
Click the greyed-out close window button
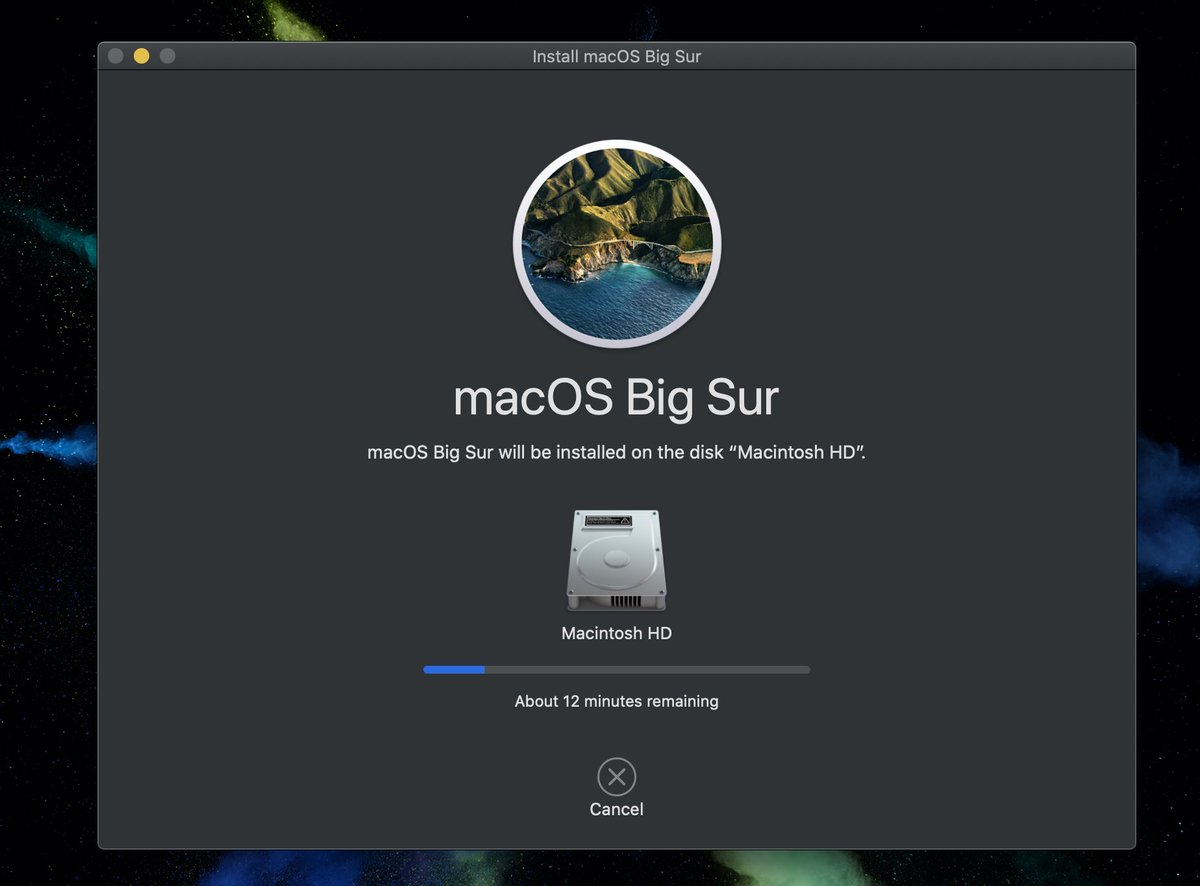coord(115,56)
